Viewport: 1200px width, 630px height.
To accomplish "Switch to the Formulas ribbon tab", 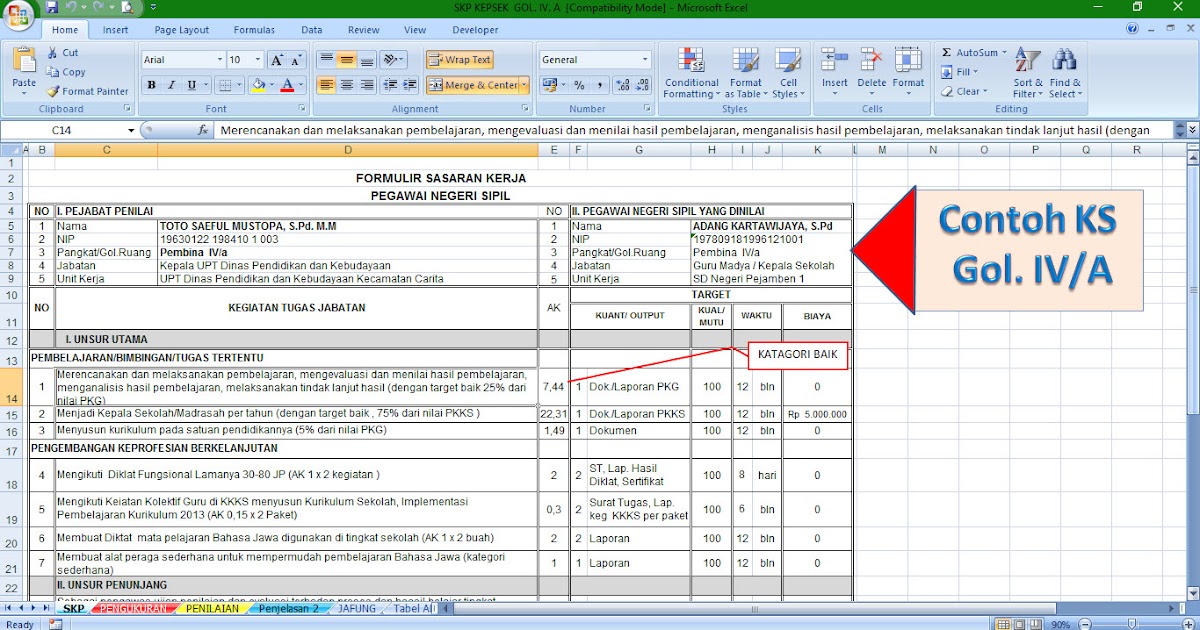I will point(255,30).
